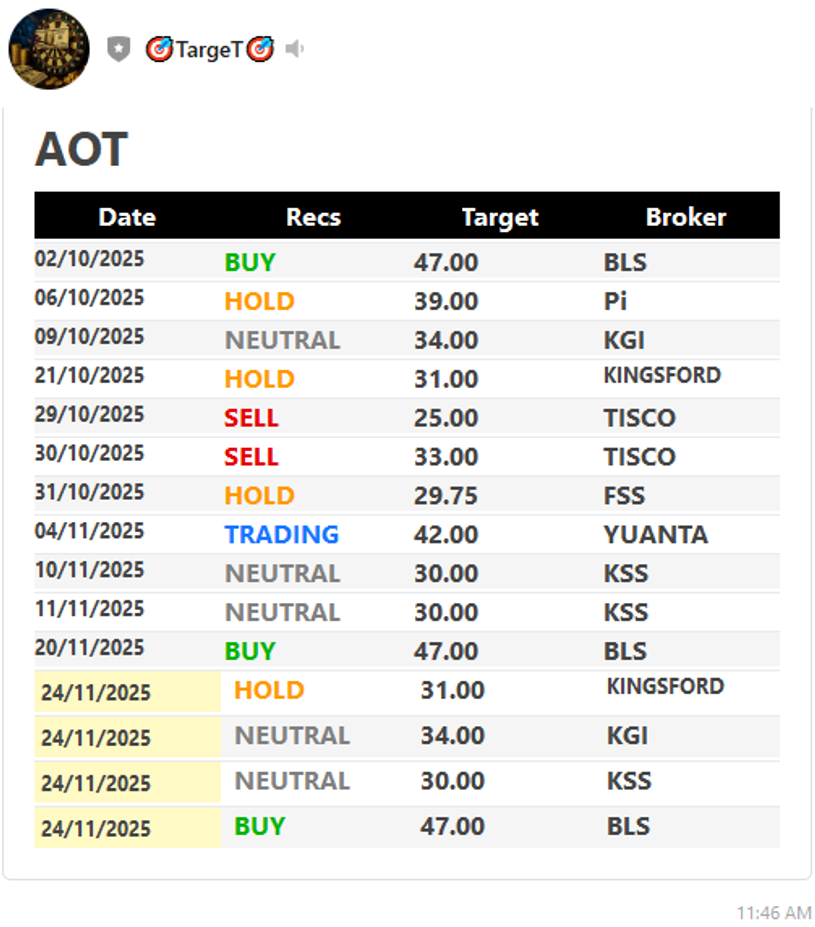
Task: Click the Date column header
Action: (x=127, y=217)
